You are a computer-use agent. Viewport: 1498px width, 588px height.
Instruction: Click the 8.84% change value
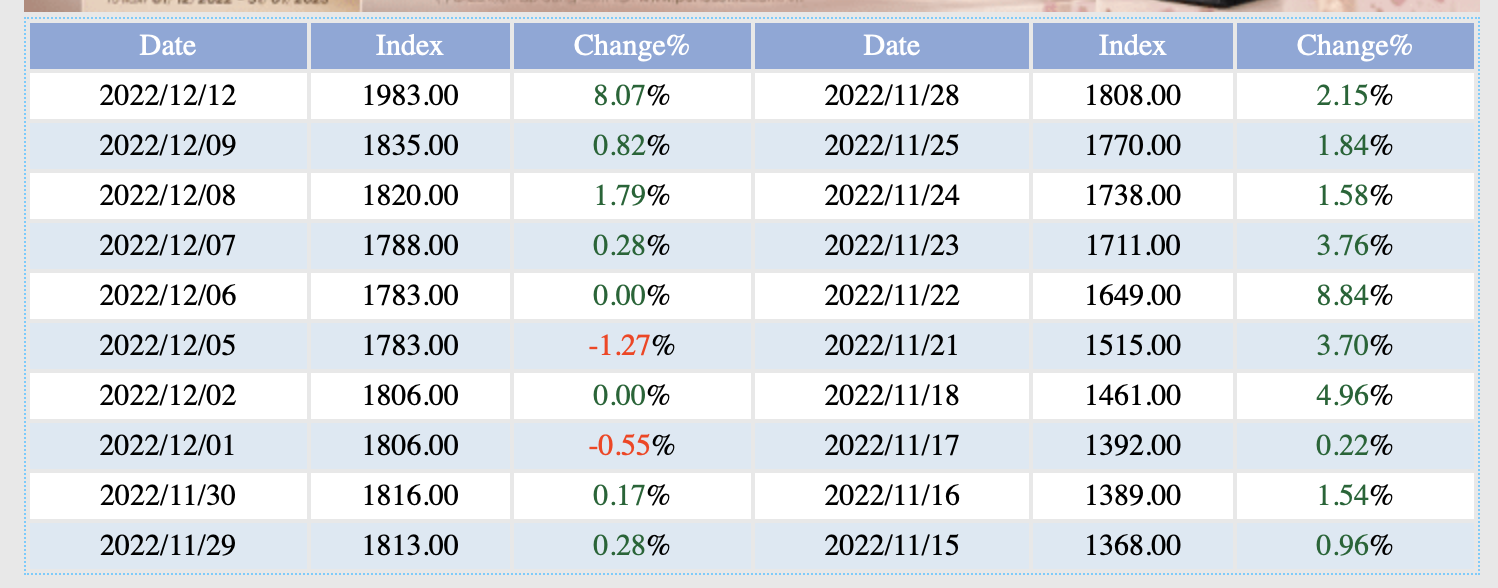(1355, 296)
